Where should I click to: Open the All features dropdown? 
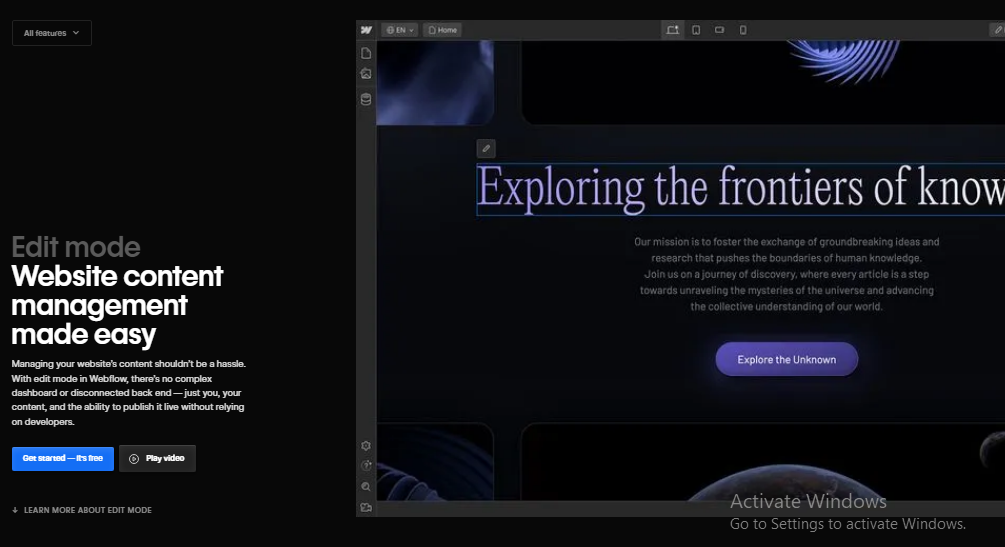52,33
